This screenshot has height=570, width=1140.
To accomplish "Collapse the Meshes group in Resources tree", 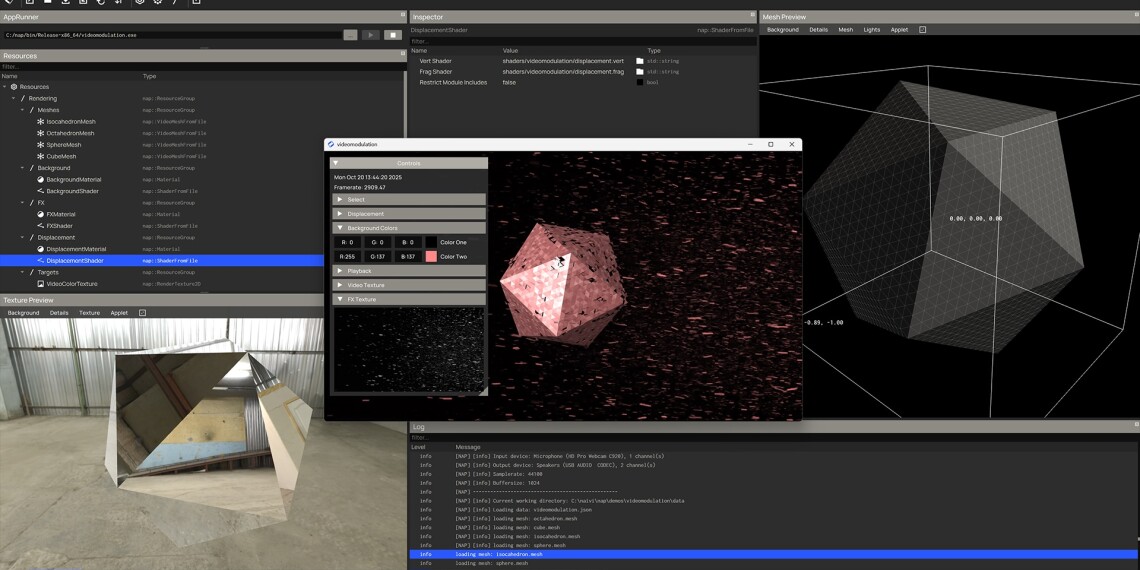I will [23, 110].
